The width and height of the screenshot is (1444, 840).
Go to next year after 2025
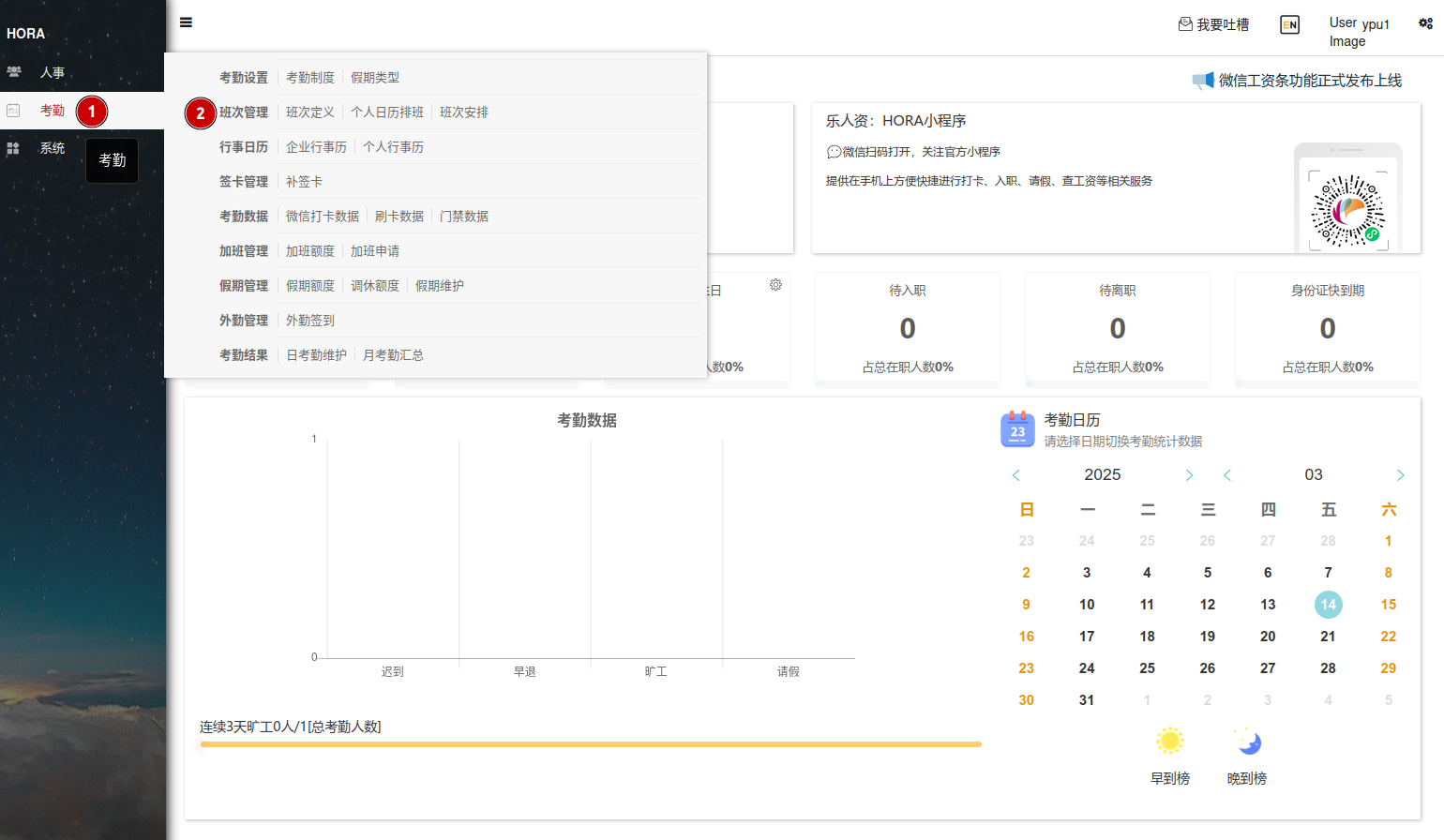pos(1189,475)
